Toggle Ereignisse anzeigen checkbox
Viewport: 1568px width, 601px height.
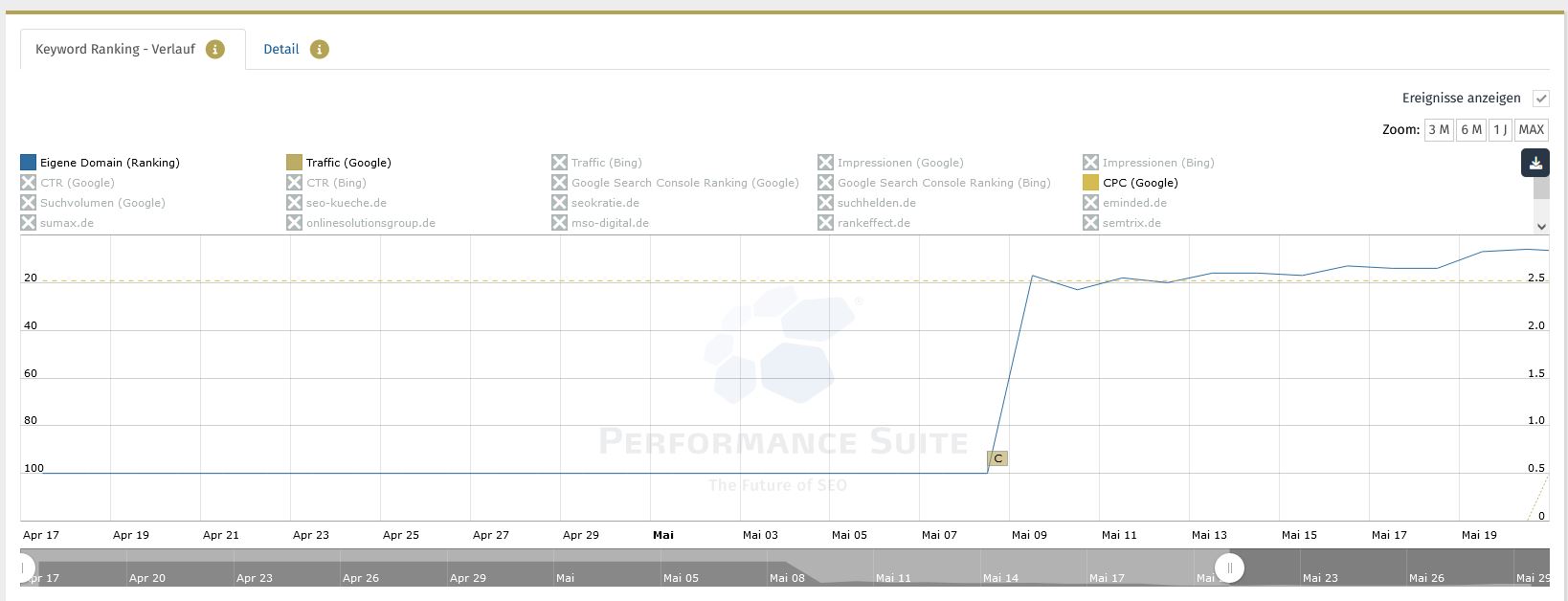(1541, 99)
